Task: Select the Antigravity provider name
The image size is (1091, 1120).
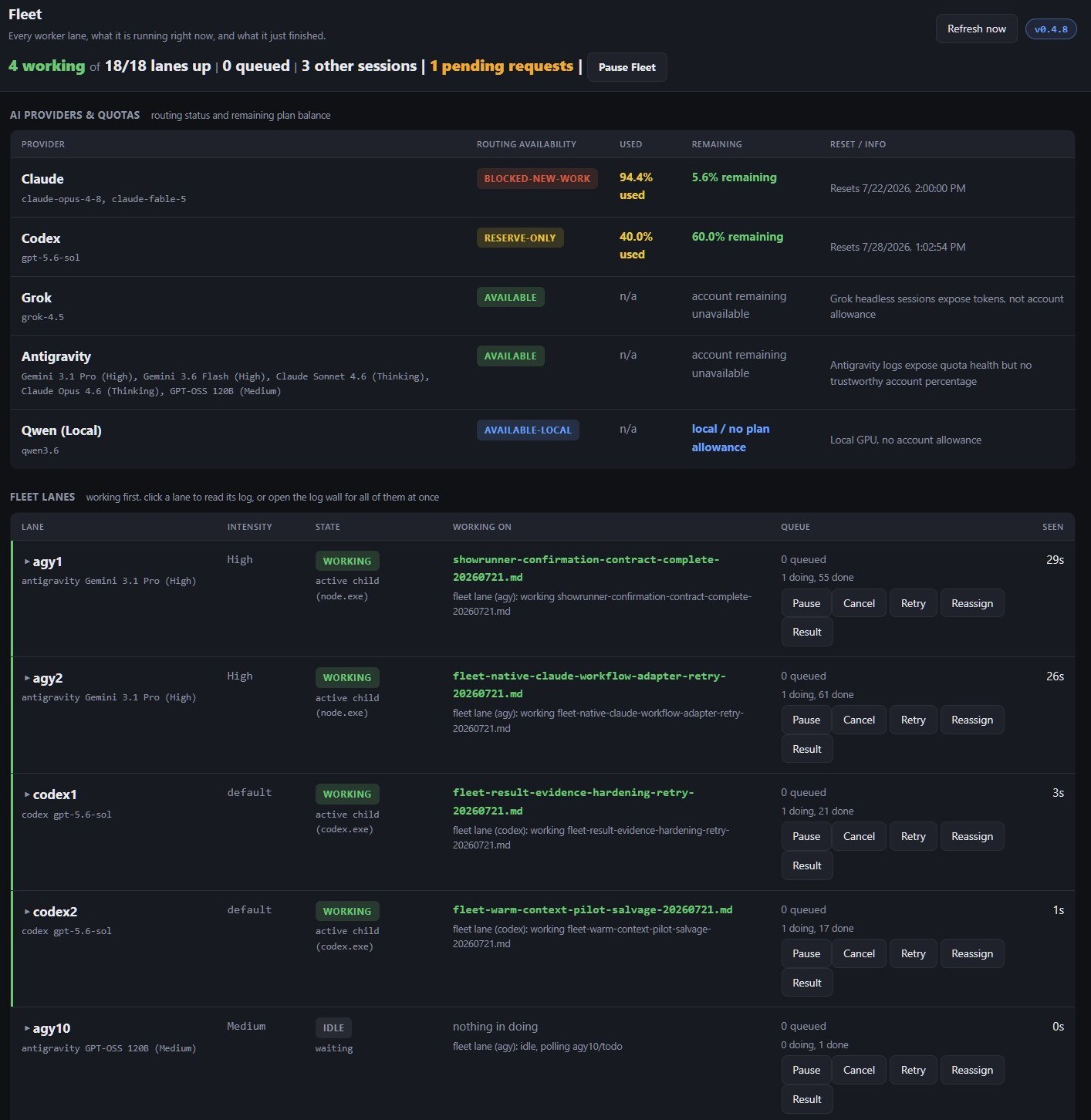Action: (56, 356)
